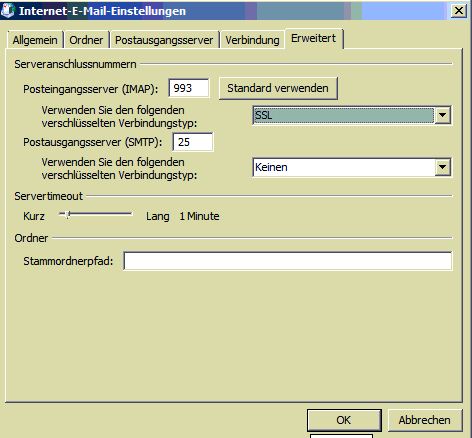
Task: Open the Keinen encryption dropdown arrow
Action: click(443, 167)
